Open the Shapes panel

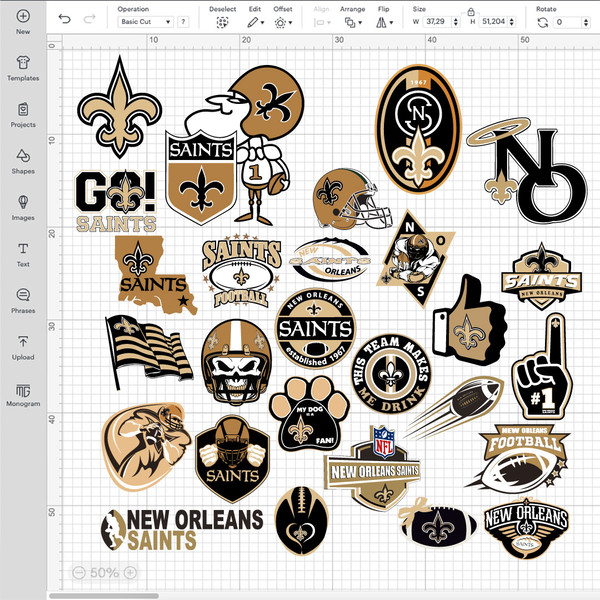coord(23,161)
